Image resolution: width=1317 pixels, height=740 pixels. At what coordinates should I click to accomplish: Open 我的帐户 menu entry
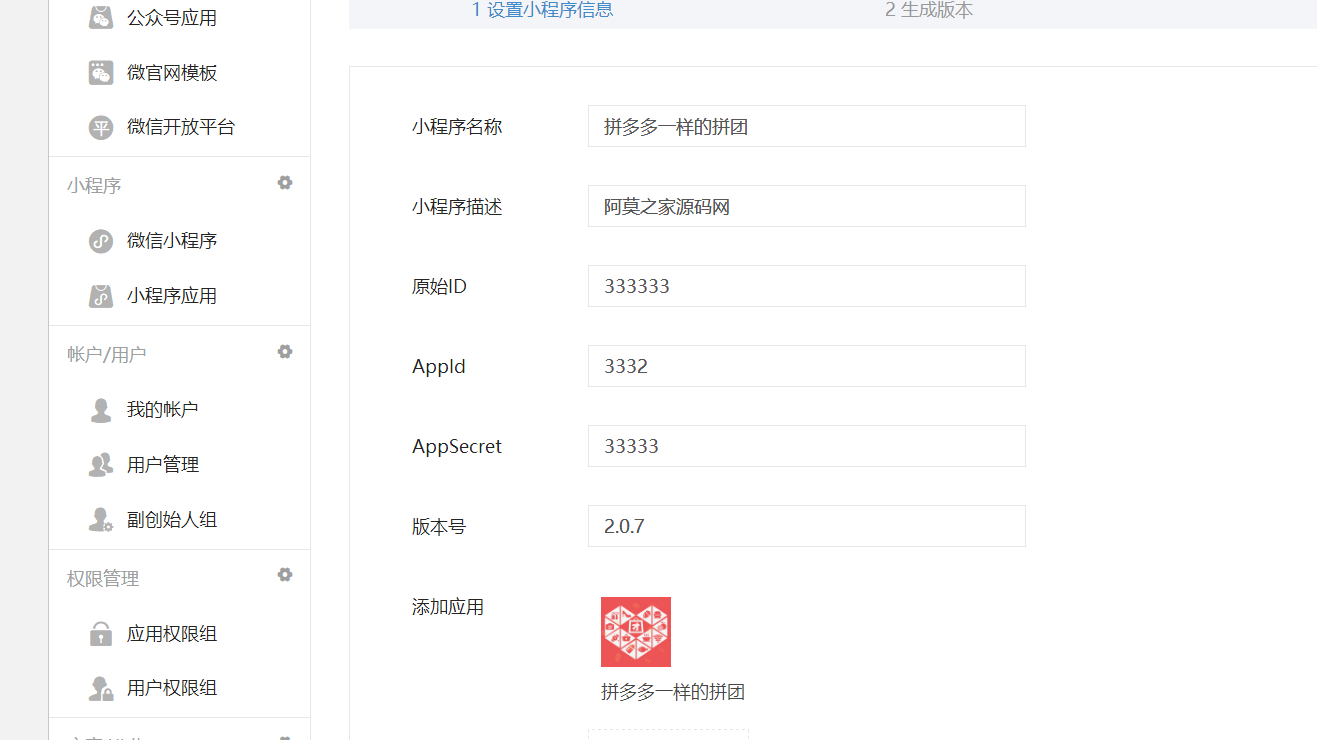pyautogui.click(x=163, y=410)
